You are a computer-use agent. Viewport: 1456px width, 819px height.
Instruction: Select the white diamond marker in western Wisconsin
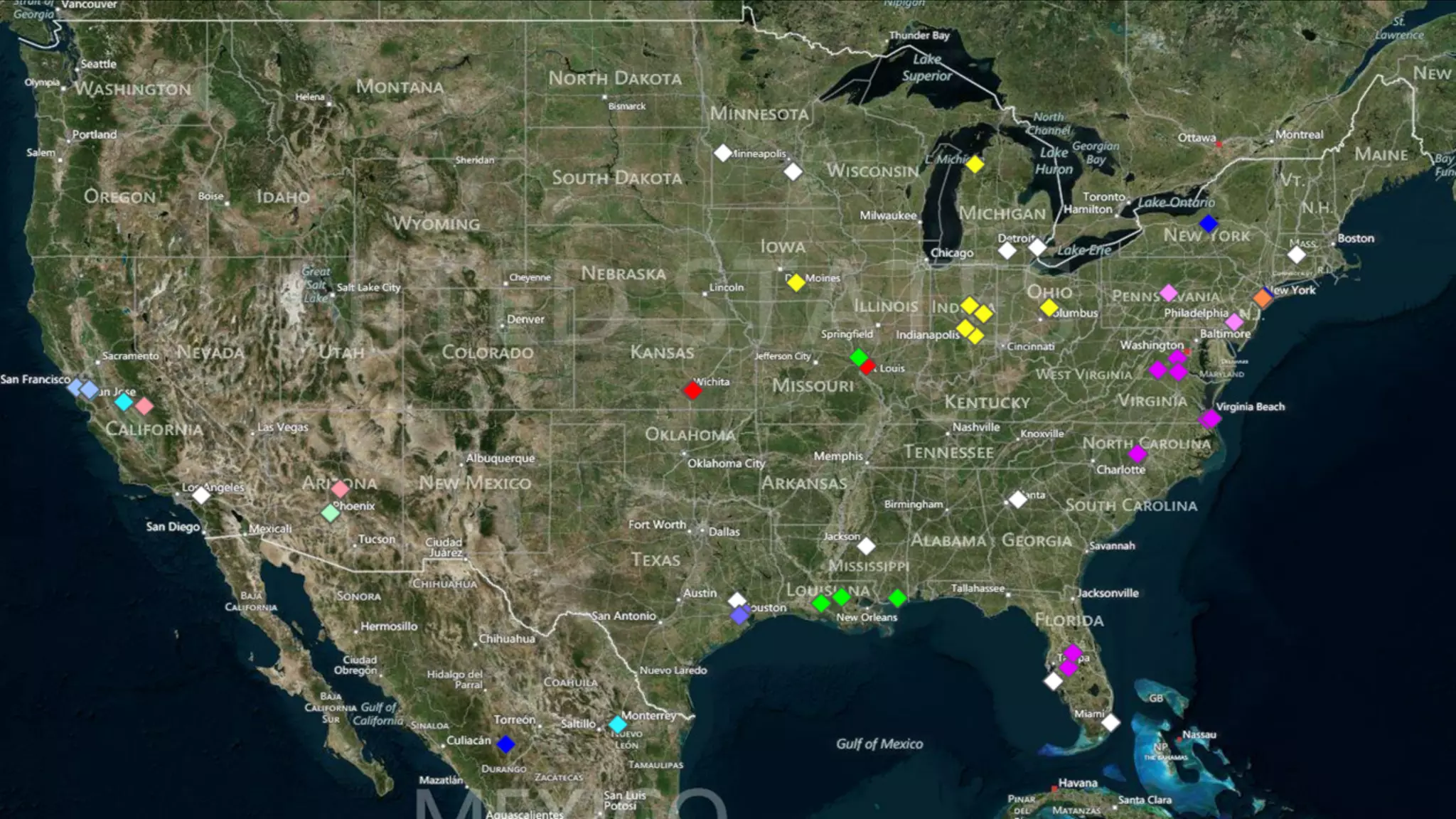[793, 171]
